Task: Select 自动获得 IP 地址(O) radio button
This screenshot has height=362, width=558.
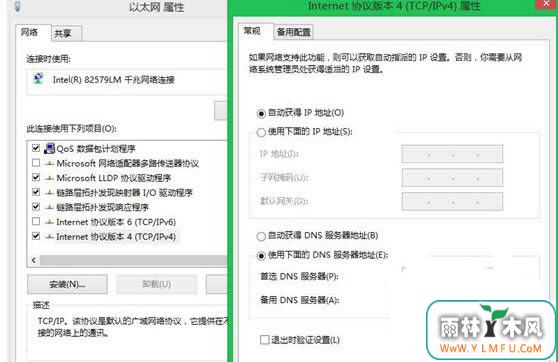Action: tap(261, 114)
